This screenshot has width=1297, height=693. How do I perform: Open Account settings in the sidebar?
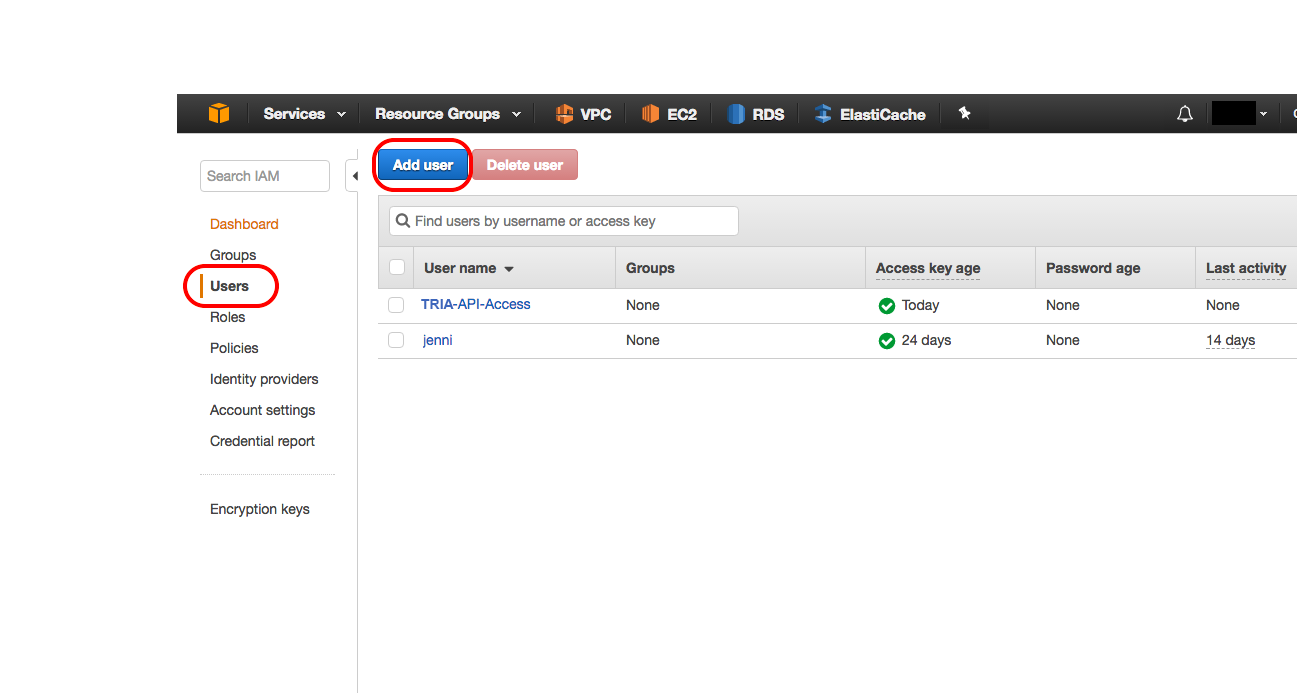point(262,410)
